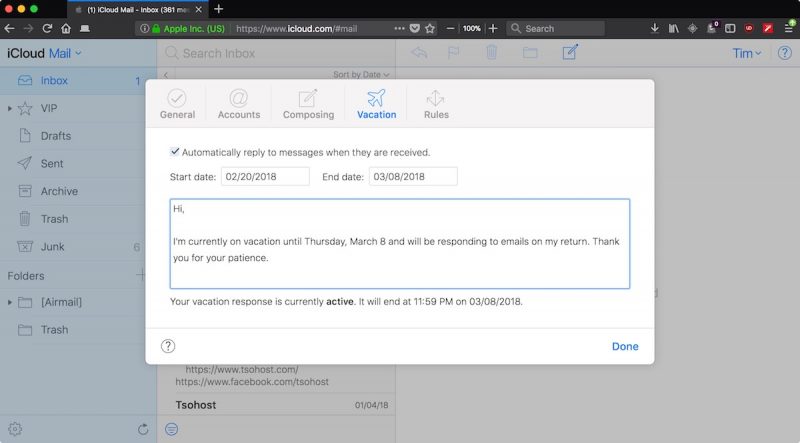Click the help question mark in dialog
Image resolution: width=800 pixels, height=443 pixels.
tap(168, 346)
